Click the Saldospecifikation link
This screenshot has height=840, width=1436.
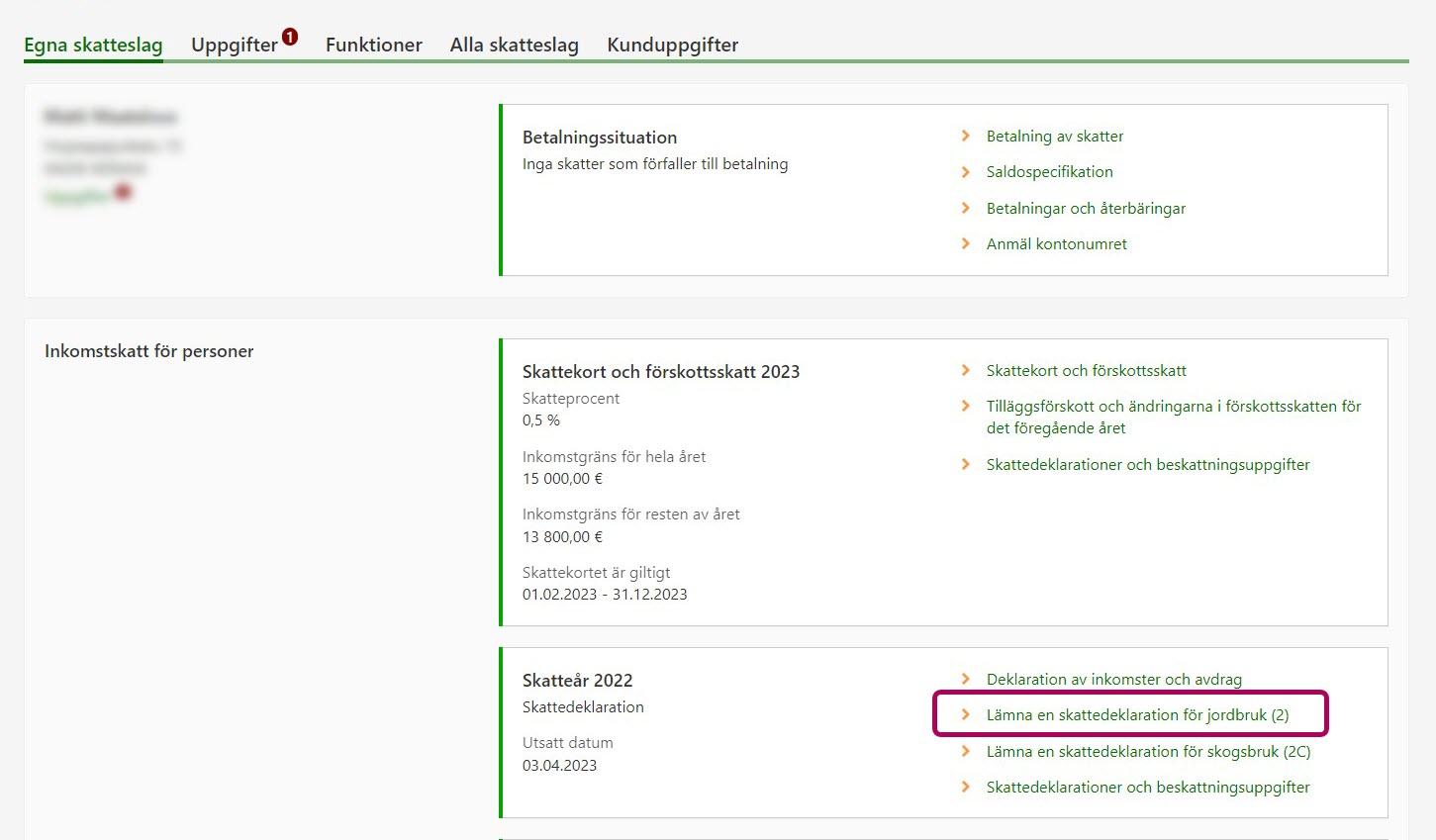tap(1049, 172)
